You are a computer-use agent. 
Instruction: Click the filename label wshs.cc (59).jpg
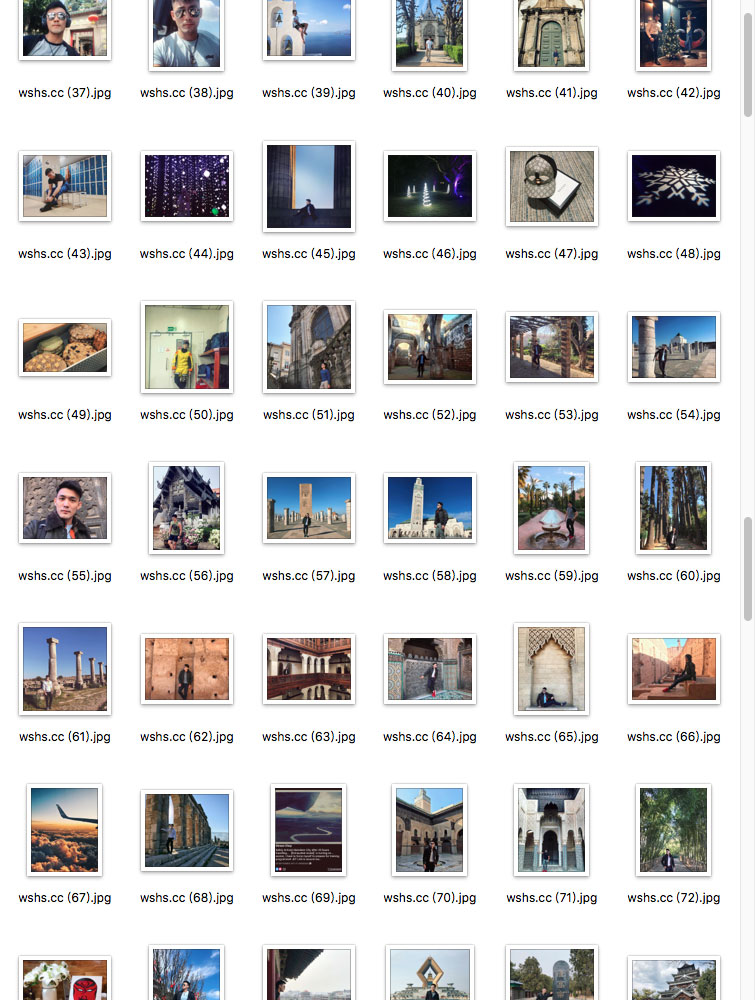tap(552, 576)
